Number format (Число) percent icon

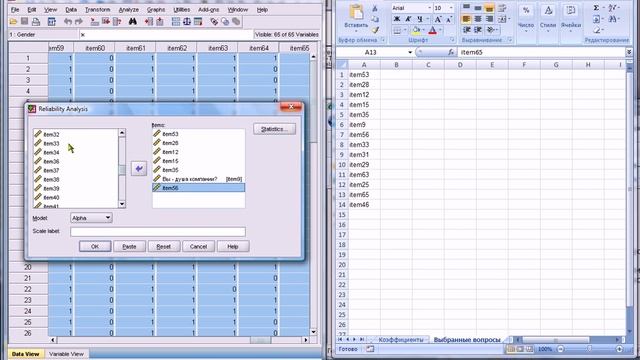(x=526, y=11)
